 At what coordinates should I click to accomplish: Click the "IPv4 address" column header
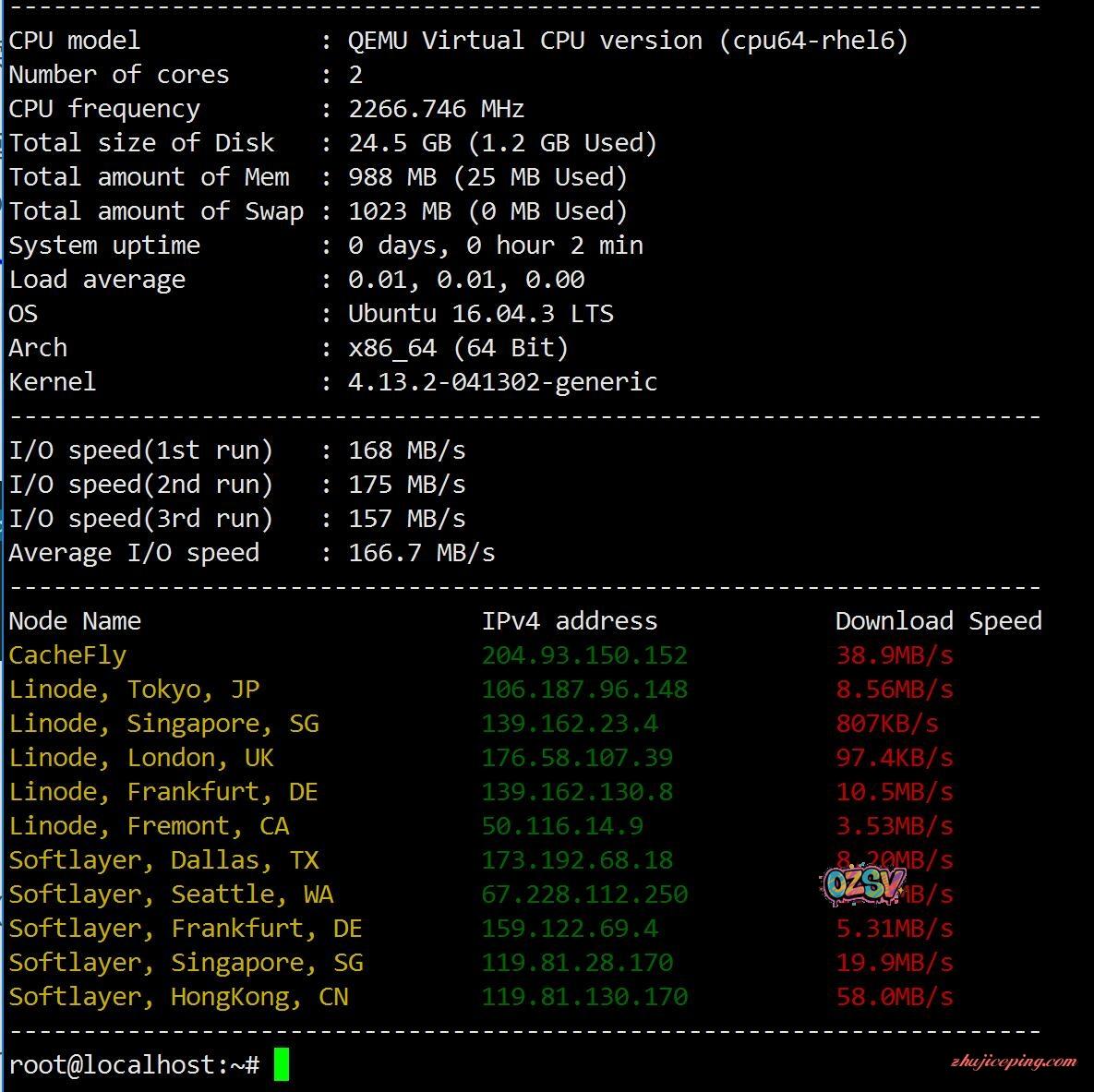570,621
